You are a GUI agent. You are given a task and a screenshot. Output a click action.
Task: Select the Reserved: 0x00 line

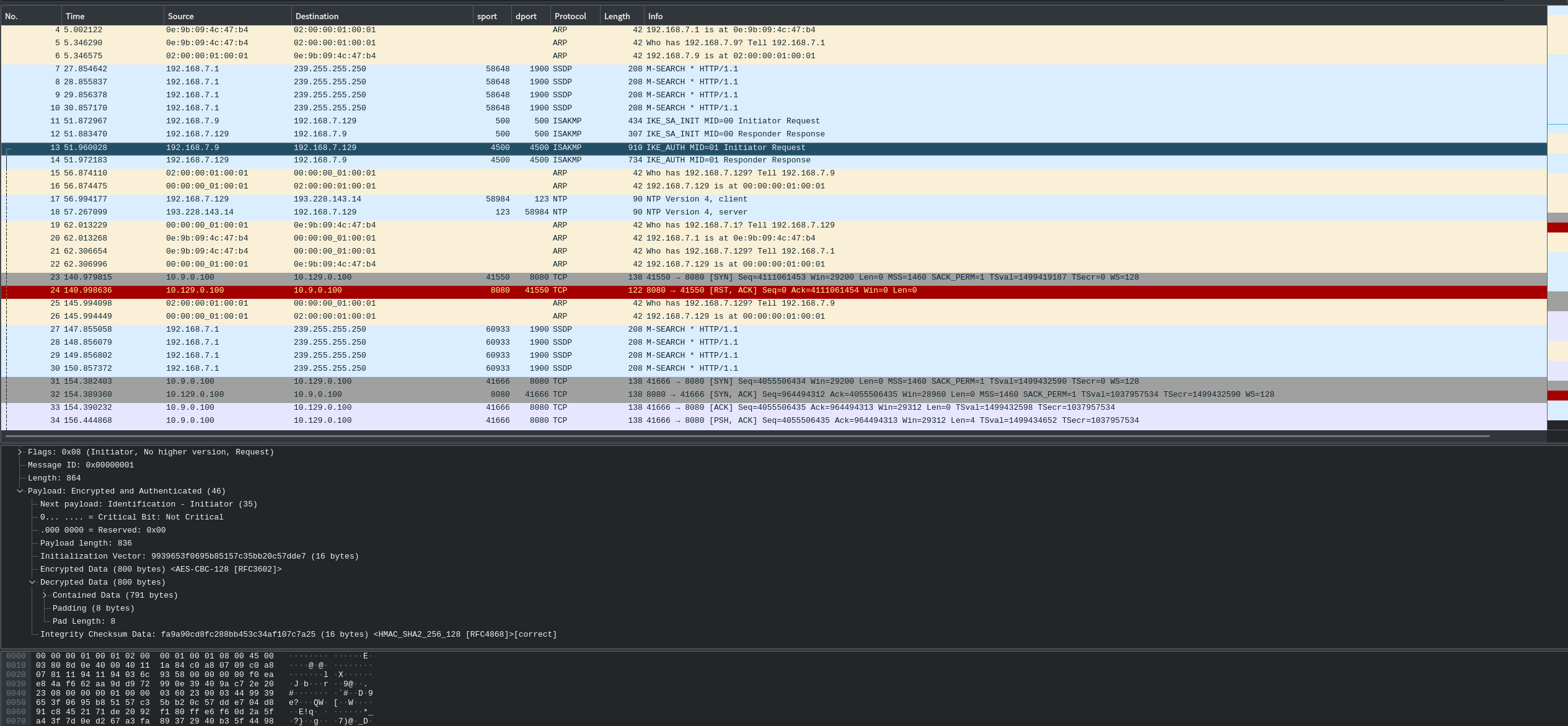(x=103, y=530)
